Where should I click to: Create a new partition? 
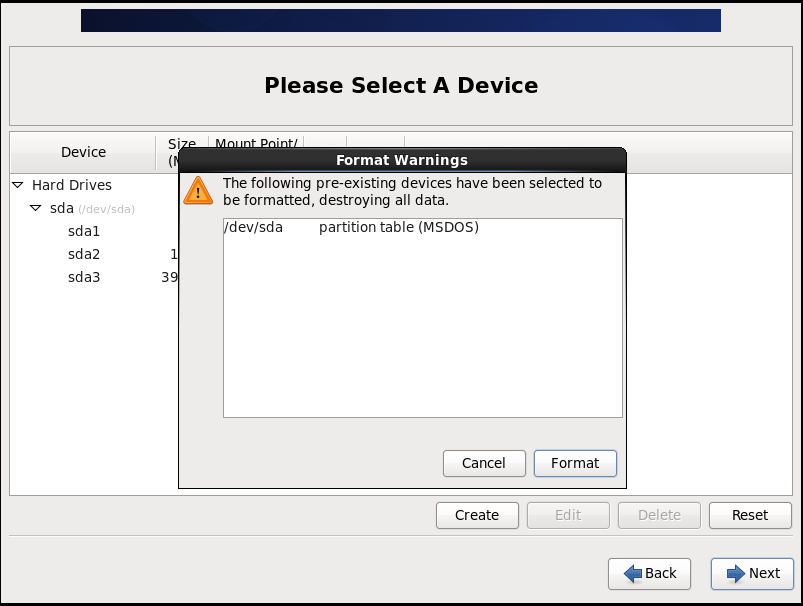[477, 515]
